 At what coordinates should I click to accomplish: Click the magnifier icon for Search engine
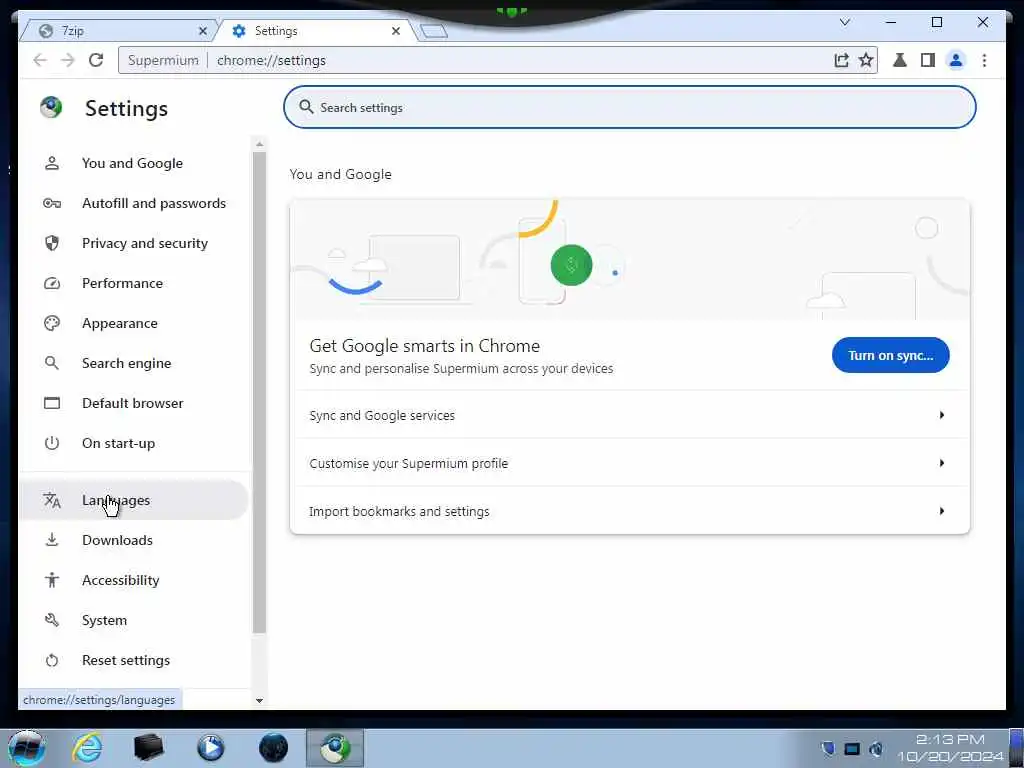52,363
